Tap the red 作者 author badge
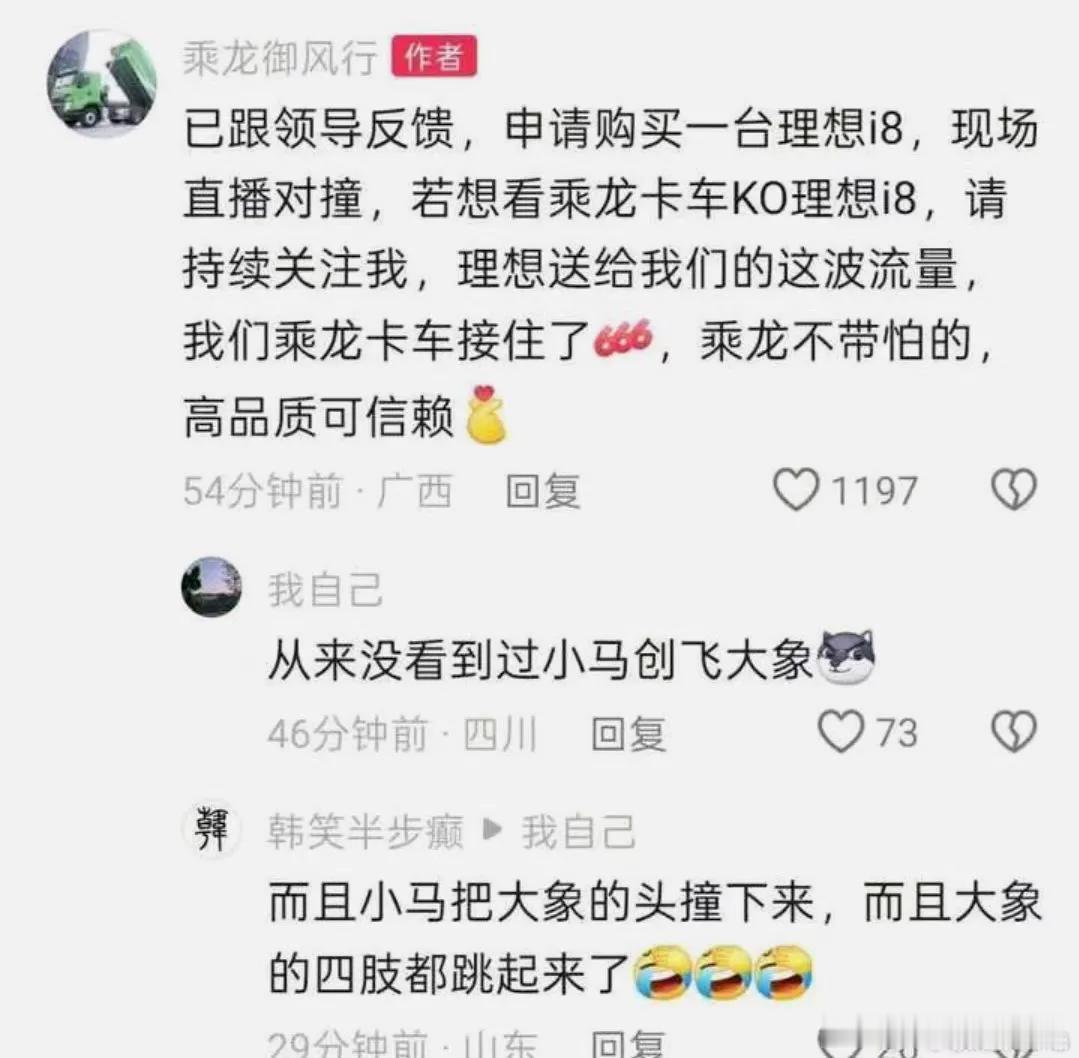1079x1058 pixels. (434, 56)
